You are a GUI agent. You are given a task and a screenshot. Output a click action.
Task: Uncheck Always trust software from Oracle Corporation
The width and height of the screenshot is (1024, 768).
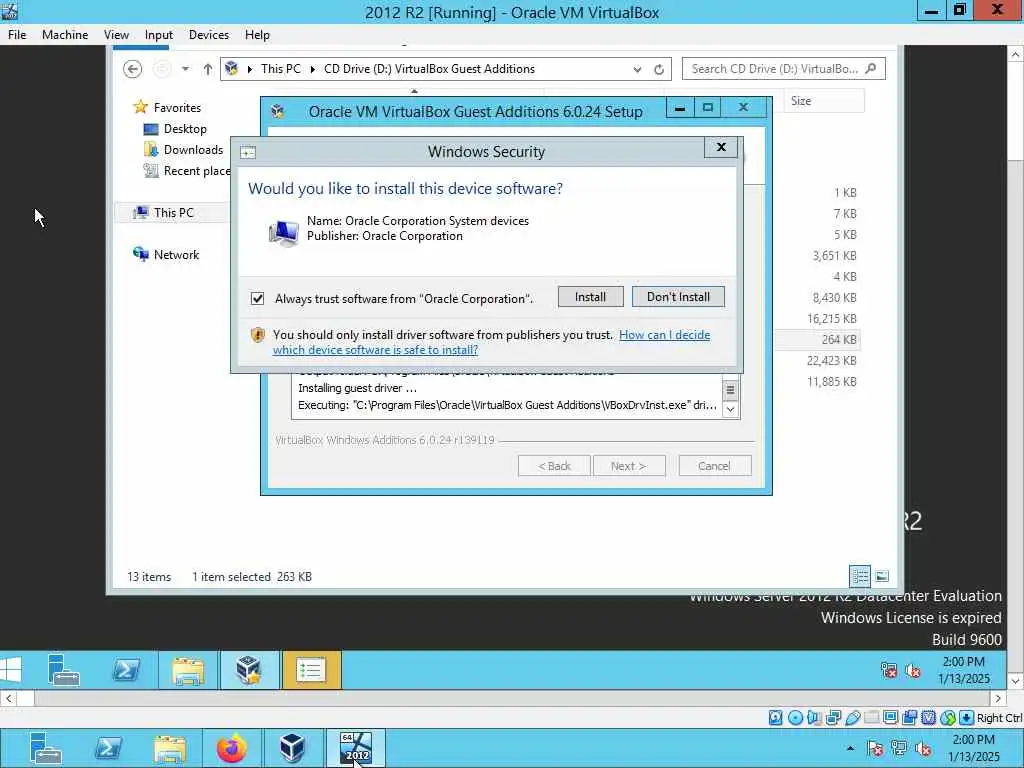tap(257, 298)
